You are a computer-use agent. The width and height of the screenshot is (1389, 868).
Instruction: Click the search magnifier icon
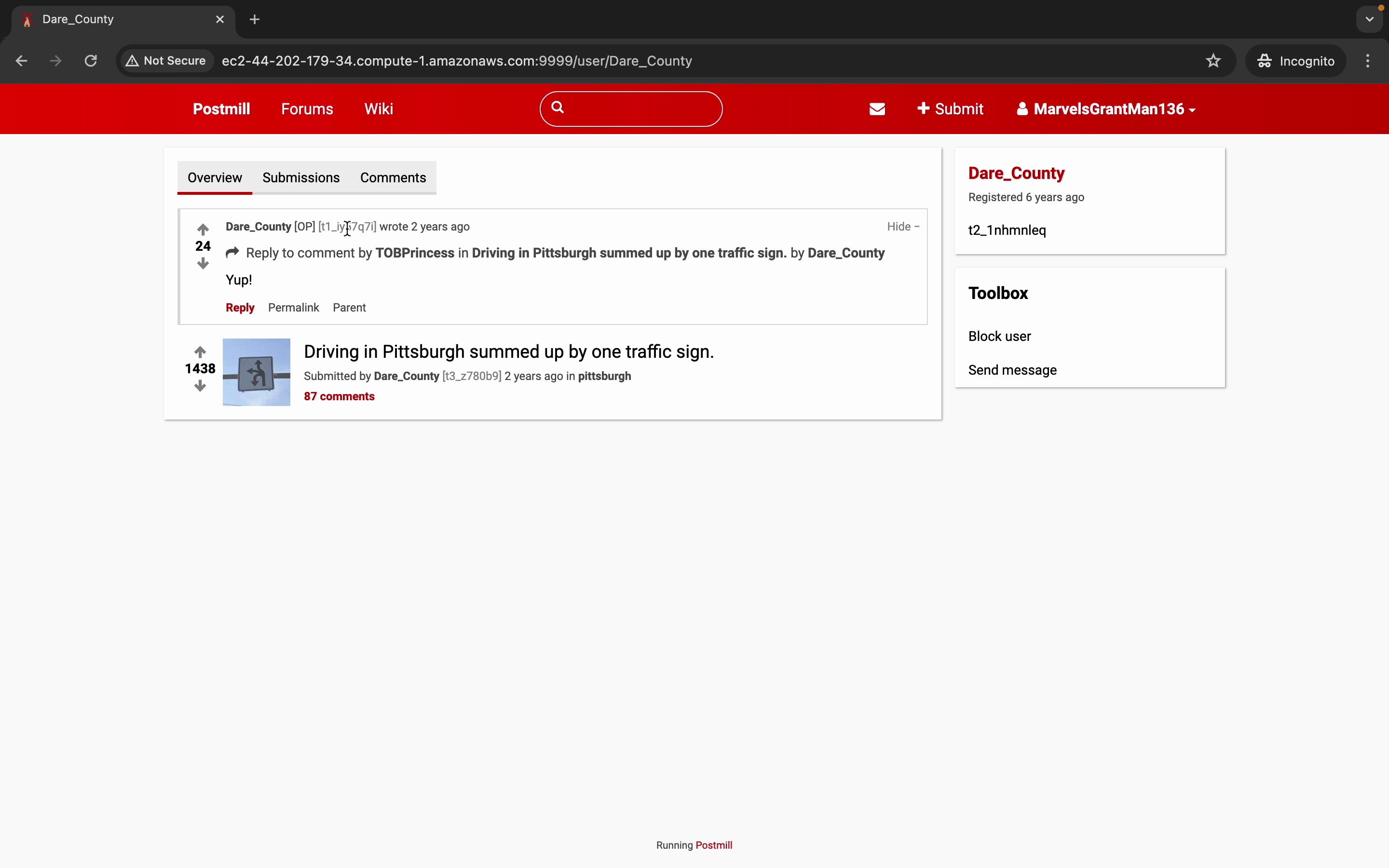558,108
